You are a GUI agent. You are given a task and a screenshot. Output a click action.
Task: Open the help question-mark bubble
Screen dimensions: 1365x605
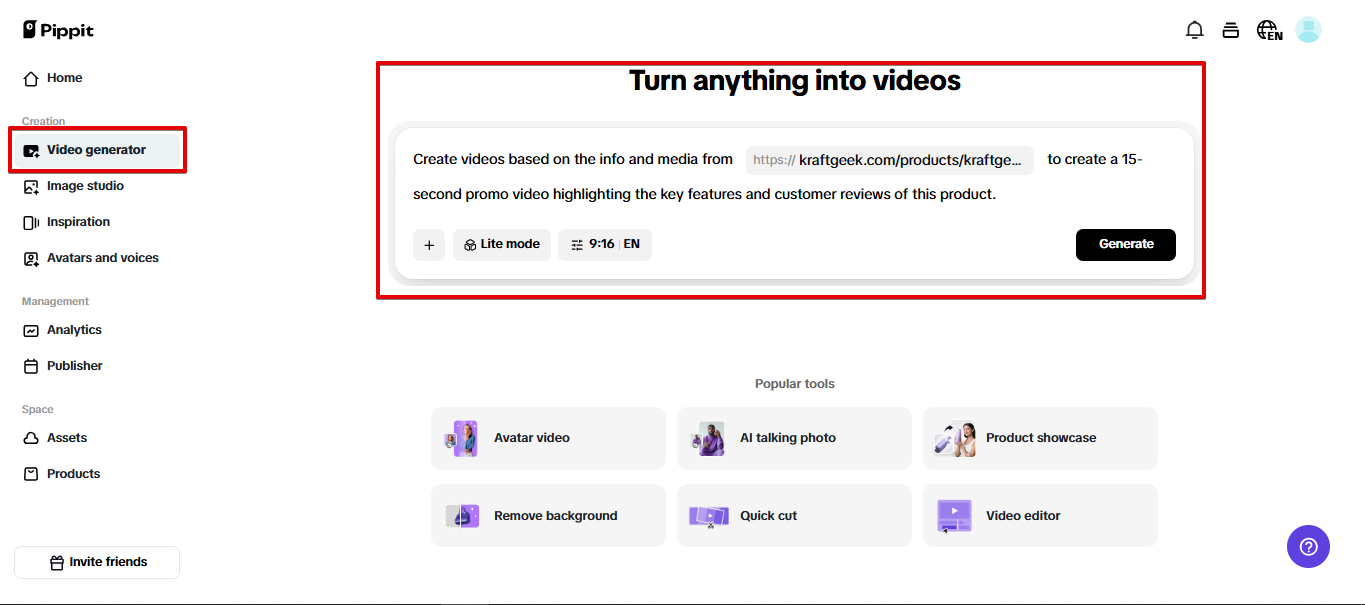[1308, 546]
